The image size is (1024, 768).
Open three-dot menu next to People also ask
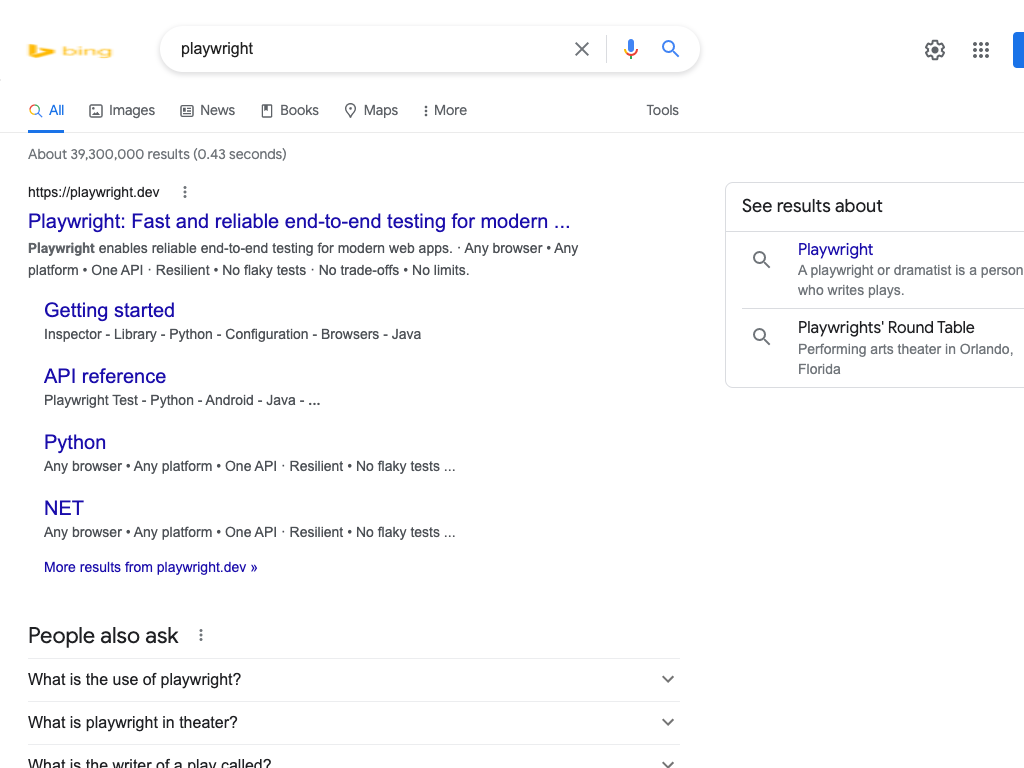tap(201, 635)
